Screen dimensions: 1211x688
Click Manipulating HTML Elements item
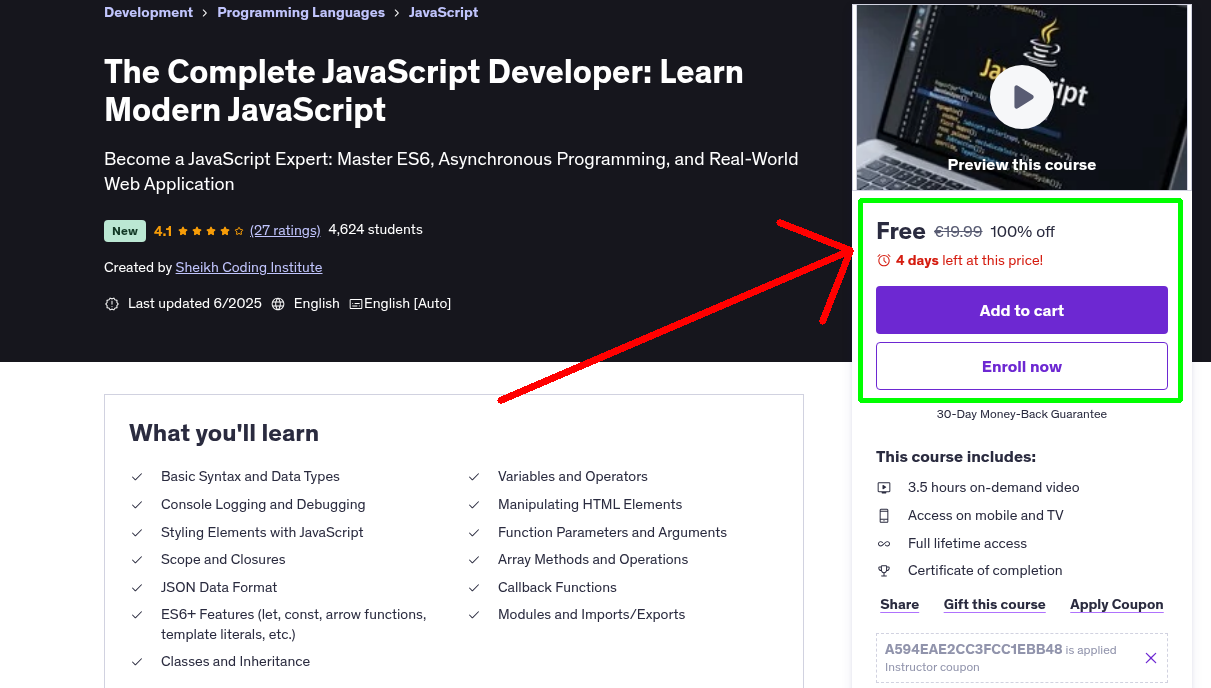(x=590, y=505)
